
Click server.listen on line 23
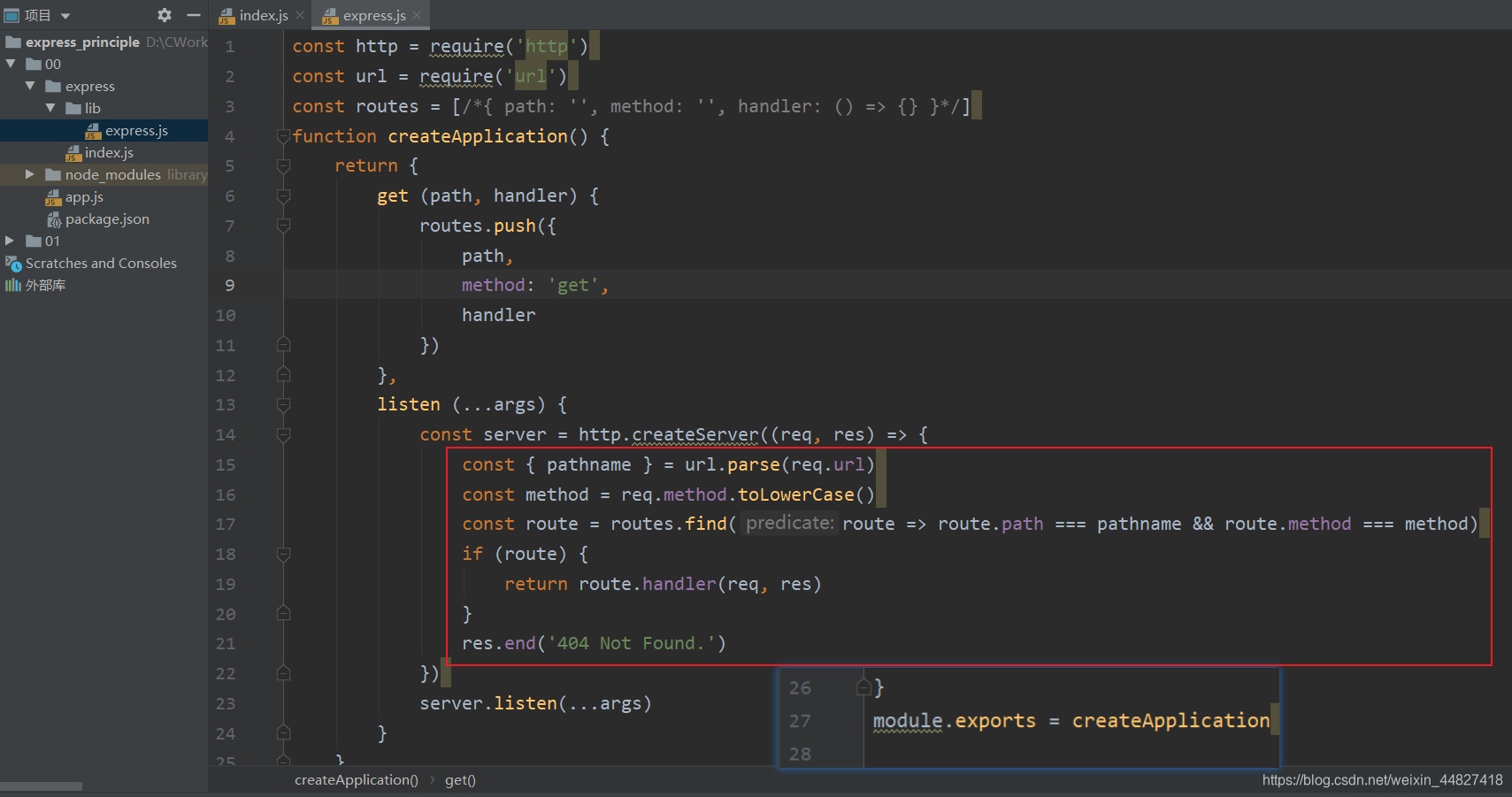coord(488,703)
